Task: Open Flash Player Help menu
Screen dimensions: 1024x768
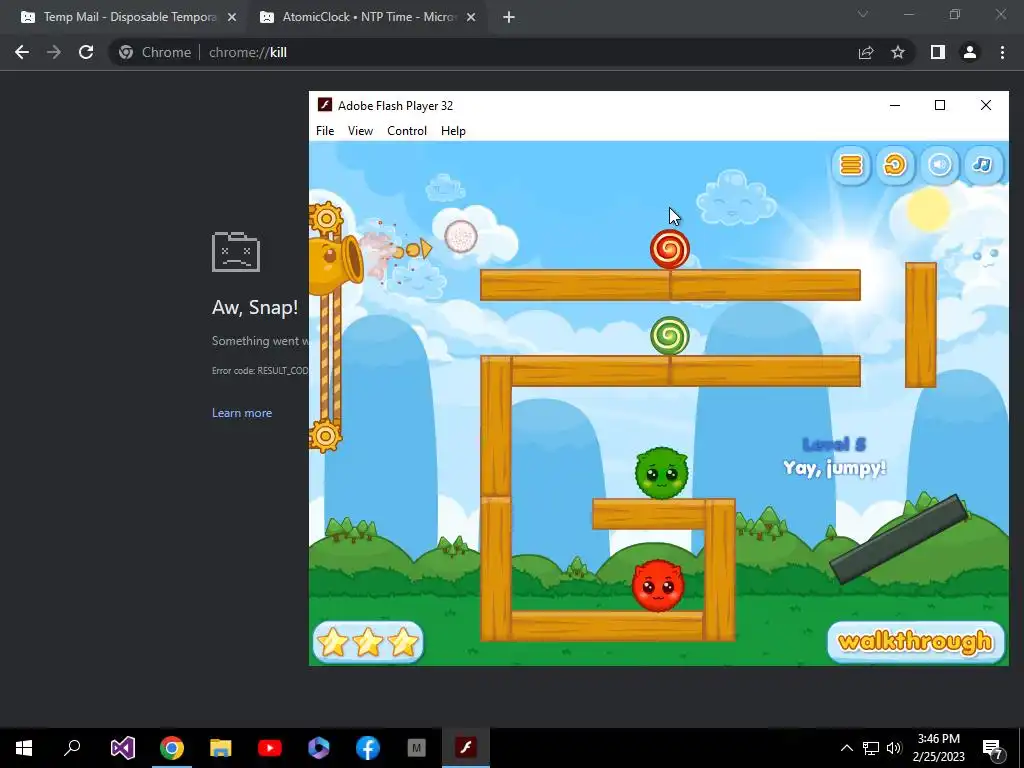Action: 453,131
